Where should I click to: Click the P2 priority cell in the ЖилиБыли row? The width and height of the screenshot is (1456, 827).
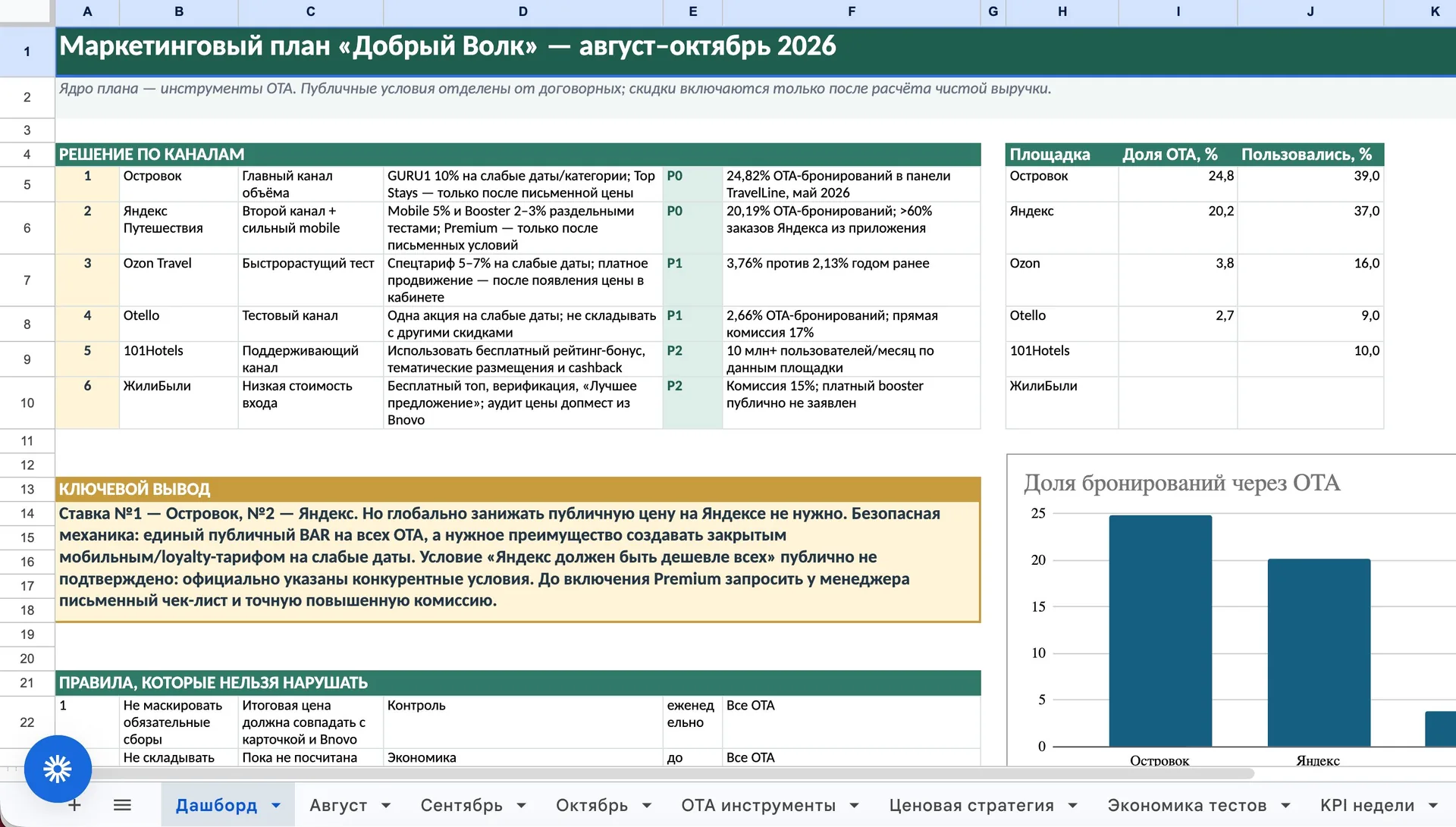[692, 403]
